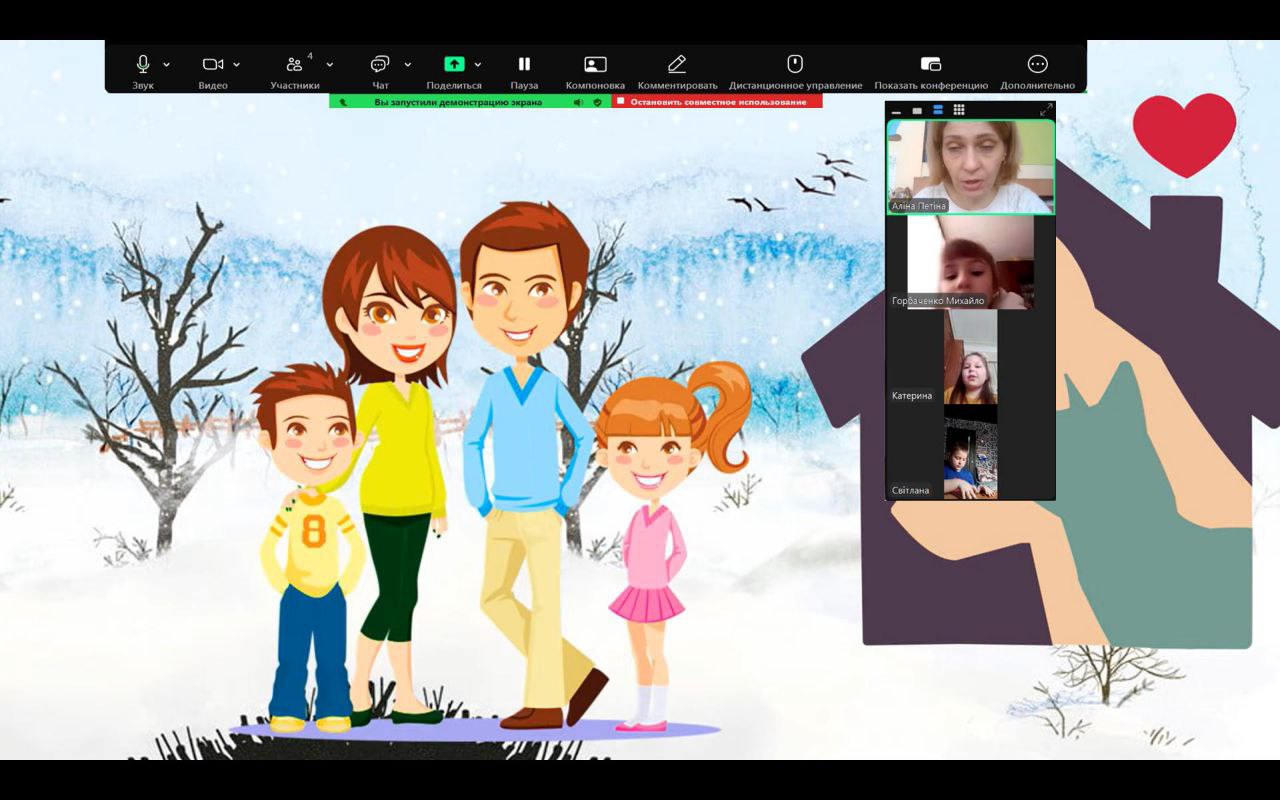Image resolution: width=1280 pixels, height=800 pixels.
Task: Open the Чат chat window
Action: coord(380,65)
